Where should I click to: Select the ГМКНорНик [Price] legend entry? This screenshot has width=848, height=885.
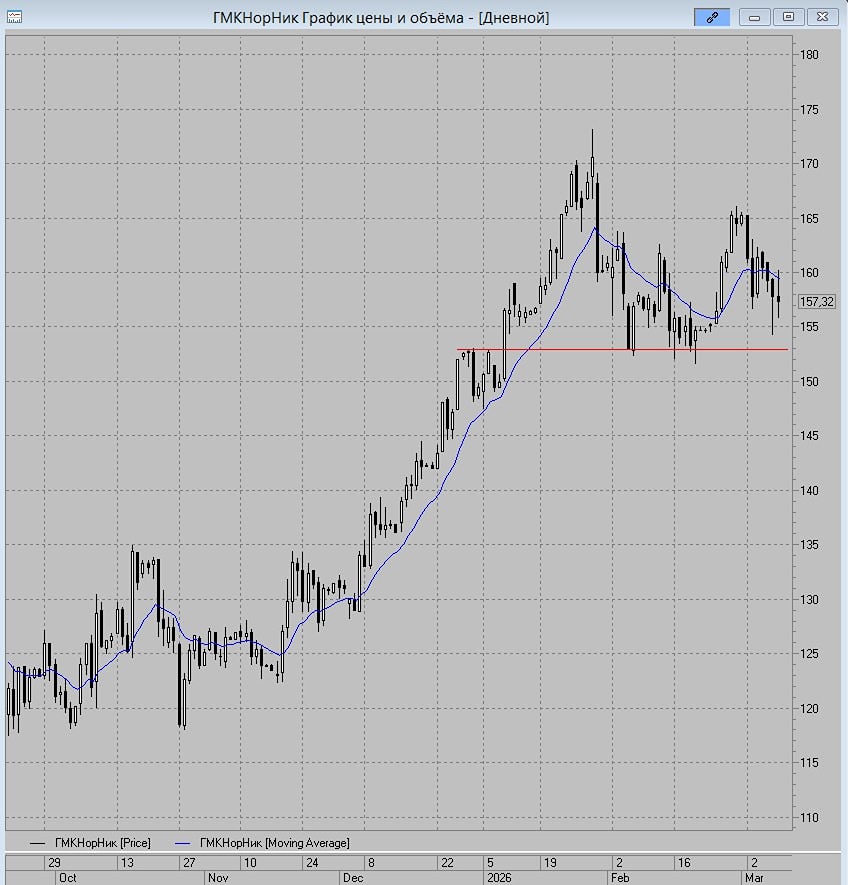pos(90,843)
